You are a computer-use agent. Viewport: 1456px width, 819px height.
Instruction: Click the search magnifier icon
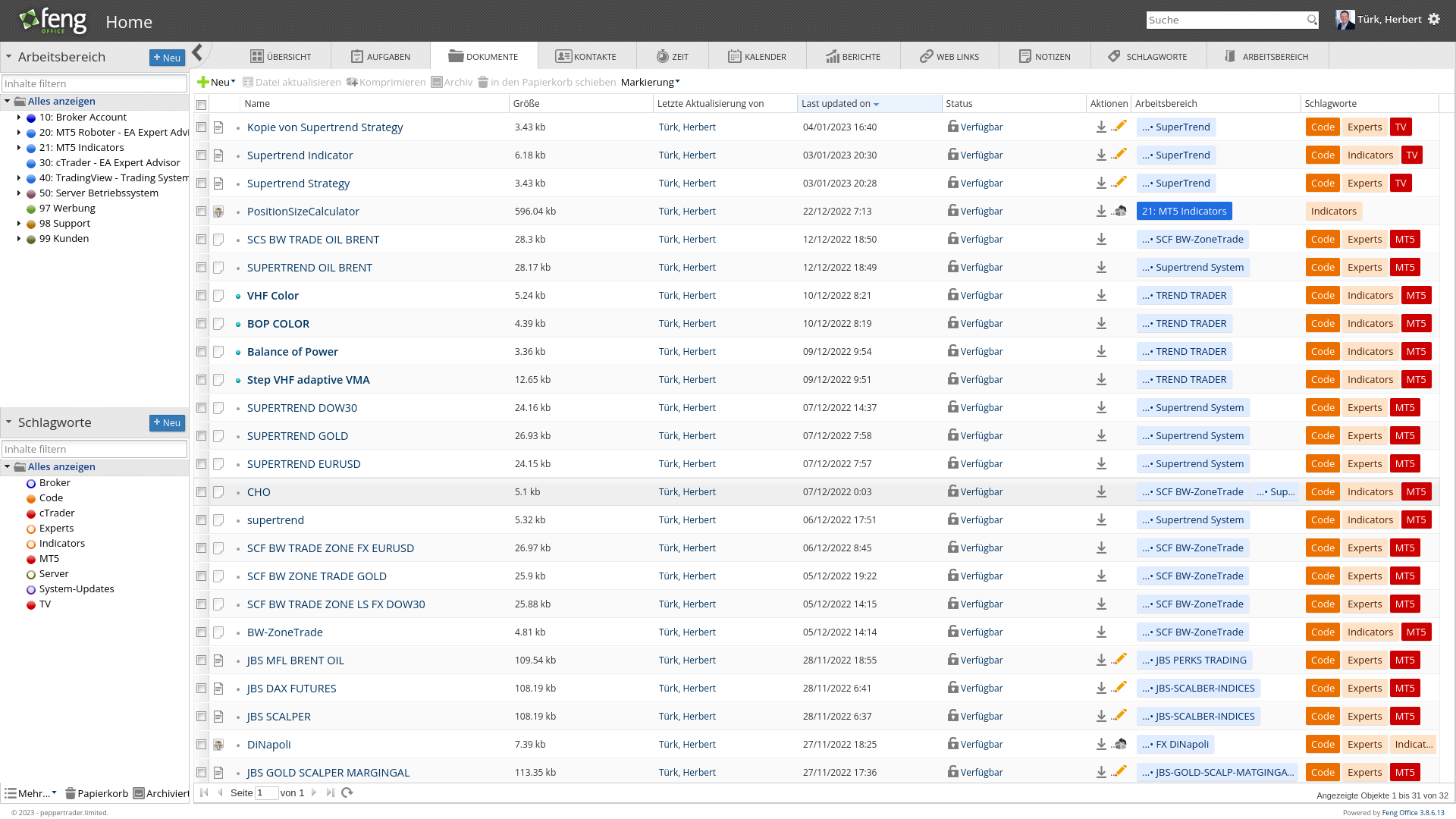[1312, 20]
